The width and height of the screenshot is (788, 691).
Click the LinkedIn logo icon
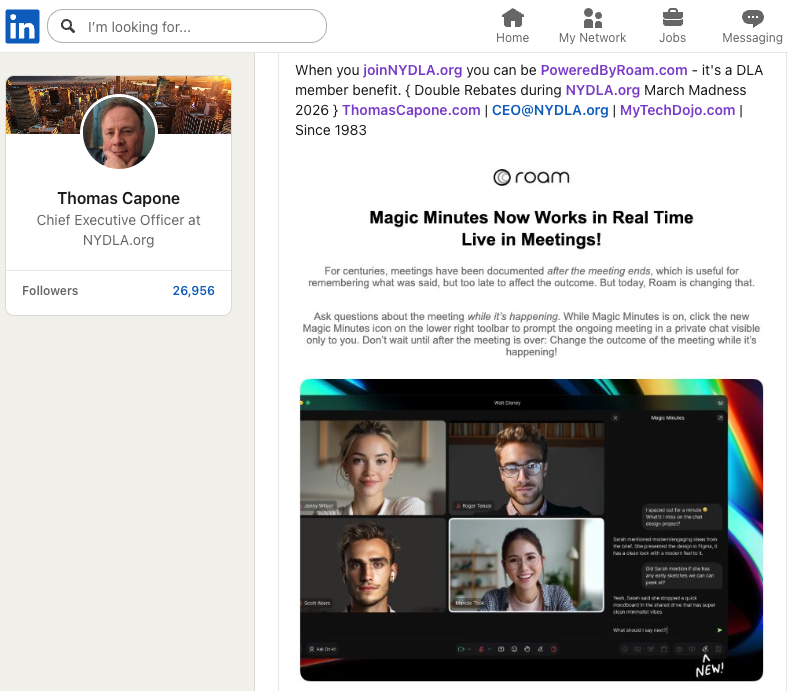tap(22, 26)
